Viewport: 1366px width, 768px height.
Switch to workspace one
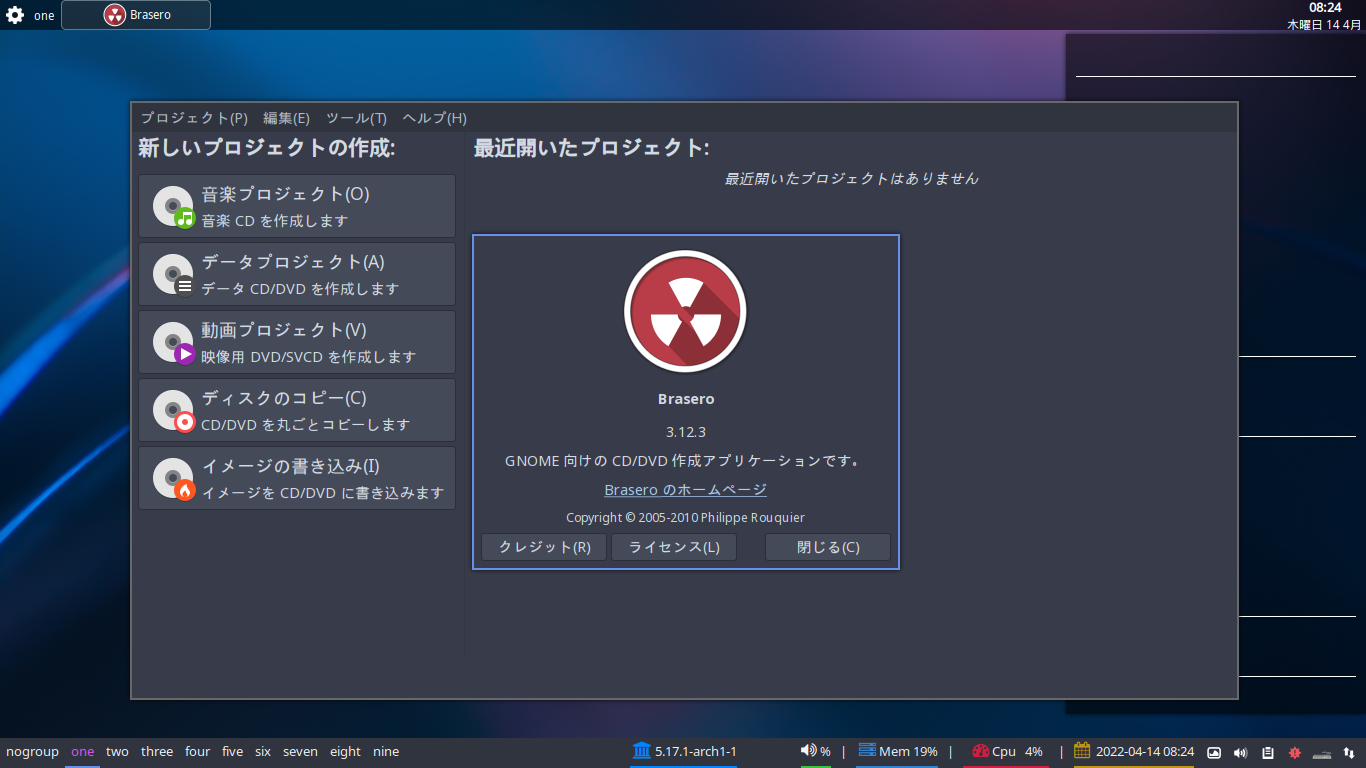click(83, 752)
